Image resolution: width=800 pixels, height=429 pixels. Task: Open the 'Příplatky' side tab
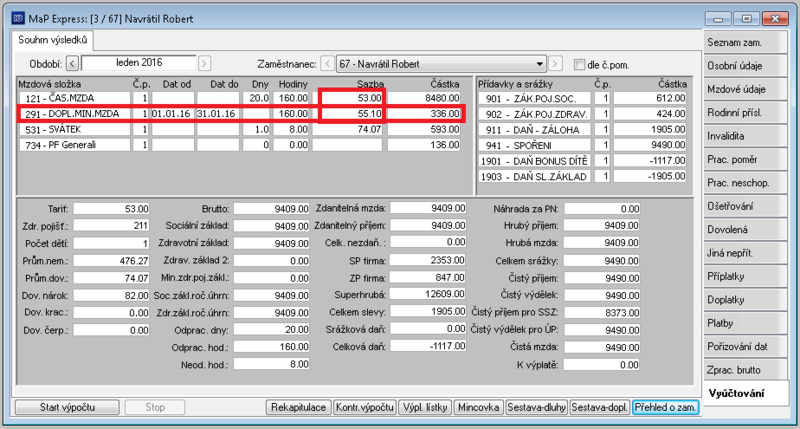pos(744,276)
